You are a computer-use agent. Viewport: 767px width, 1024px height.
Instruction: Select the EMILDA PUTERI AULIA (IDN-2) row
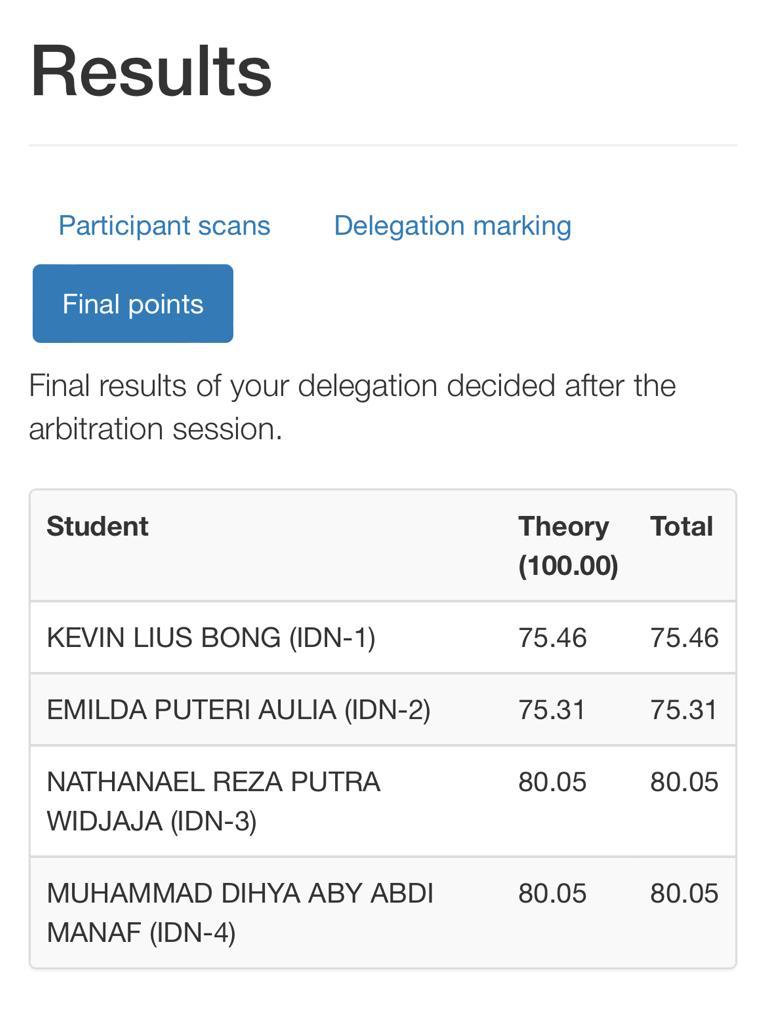383,710
